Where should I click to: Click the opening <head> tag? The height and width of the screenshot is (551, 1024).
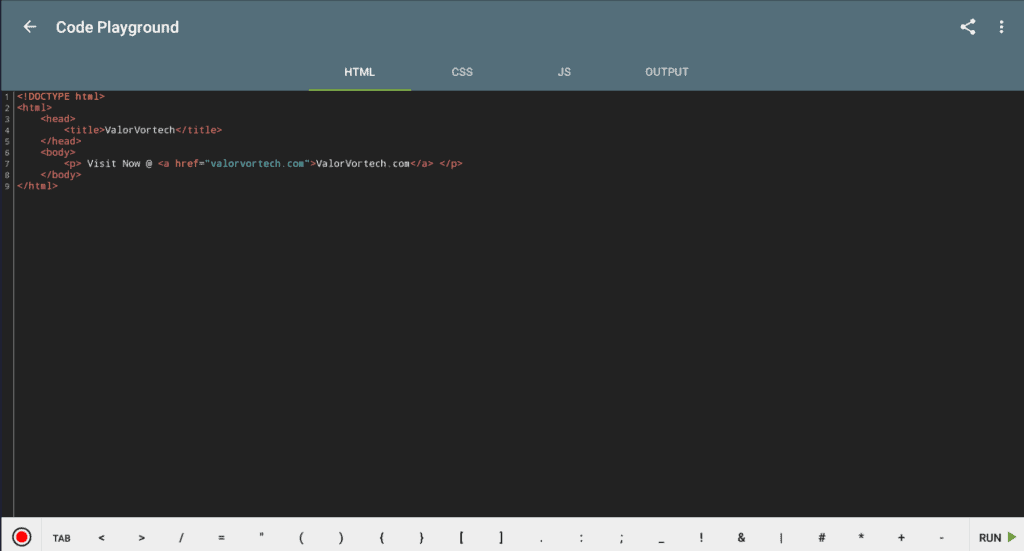[x=57, y=119]
